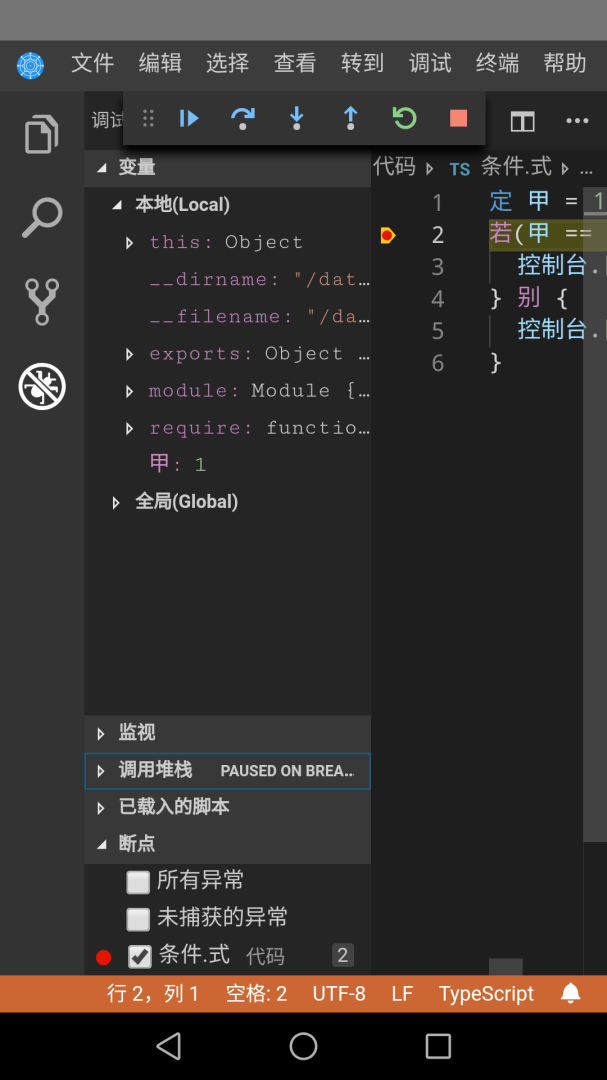The height and width of the screenshot is (1080, 607).
Task: Click the Continue icon in the debug toolbar
Action: coord(188,118)
